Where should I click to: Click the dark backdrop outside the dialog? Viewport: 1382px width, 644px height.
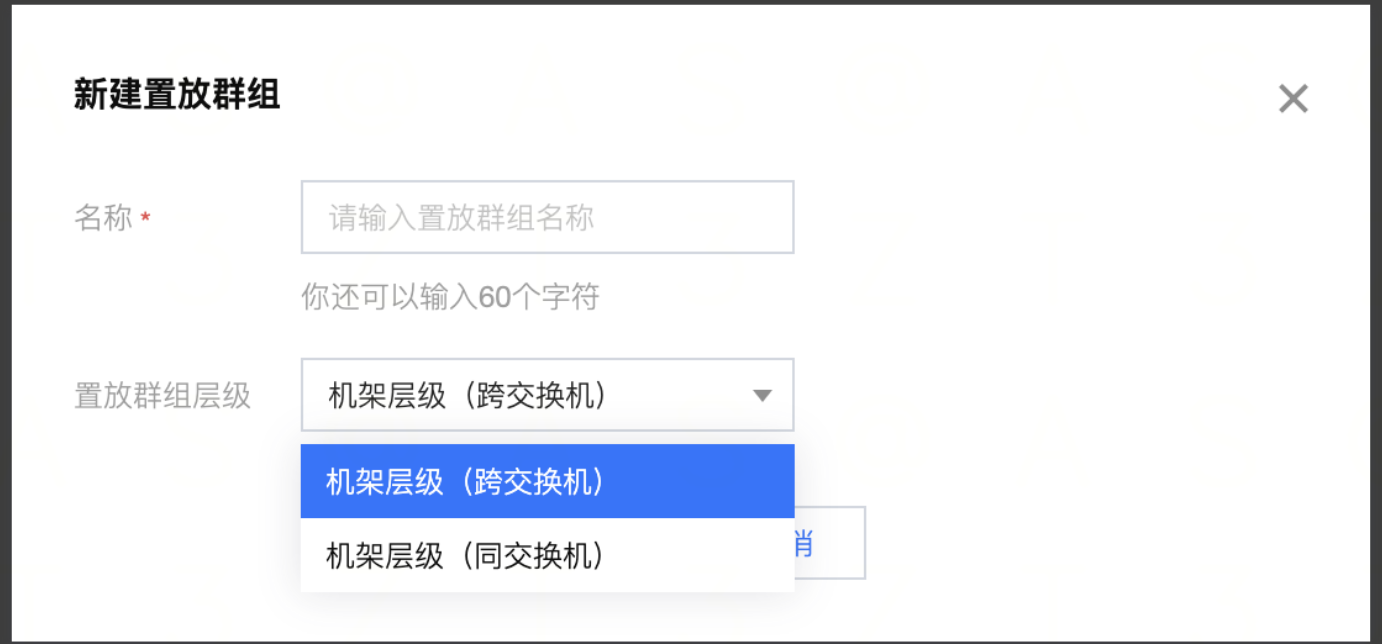(5, 320)
